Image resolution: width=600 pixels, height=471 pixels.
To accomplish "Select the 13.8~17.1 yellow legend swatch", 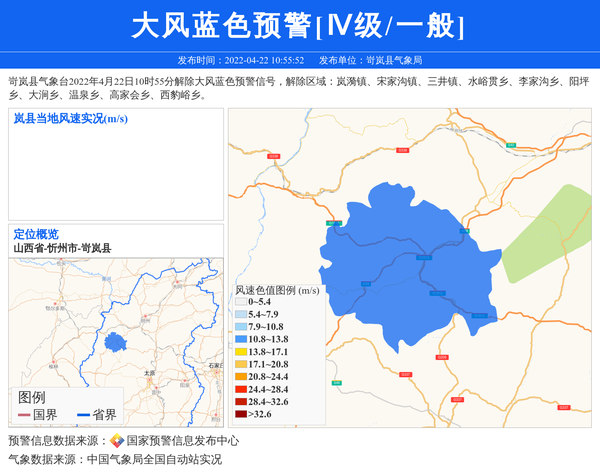I will (x=240, y=352).
